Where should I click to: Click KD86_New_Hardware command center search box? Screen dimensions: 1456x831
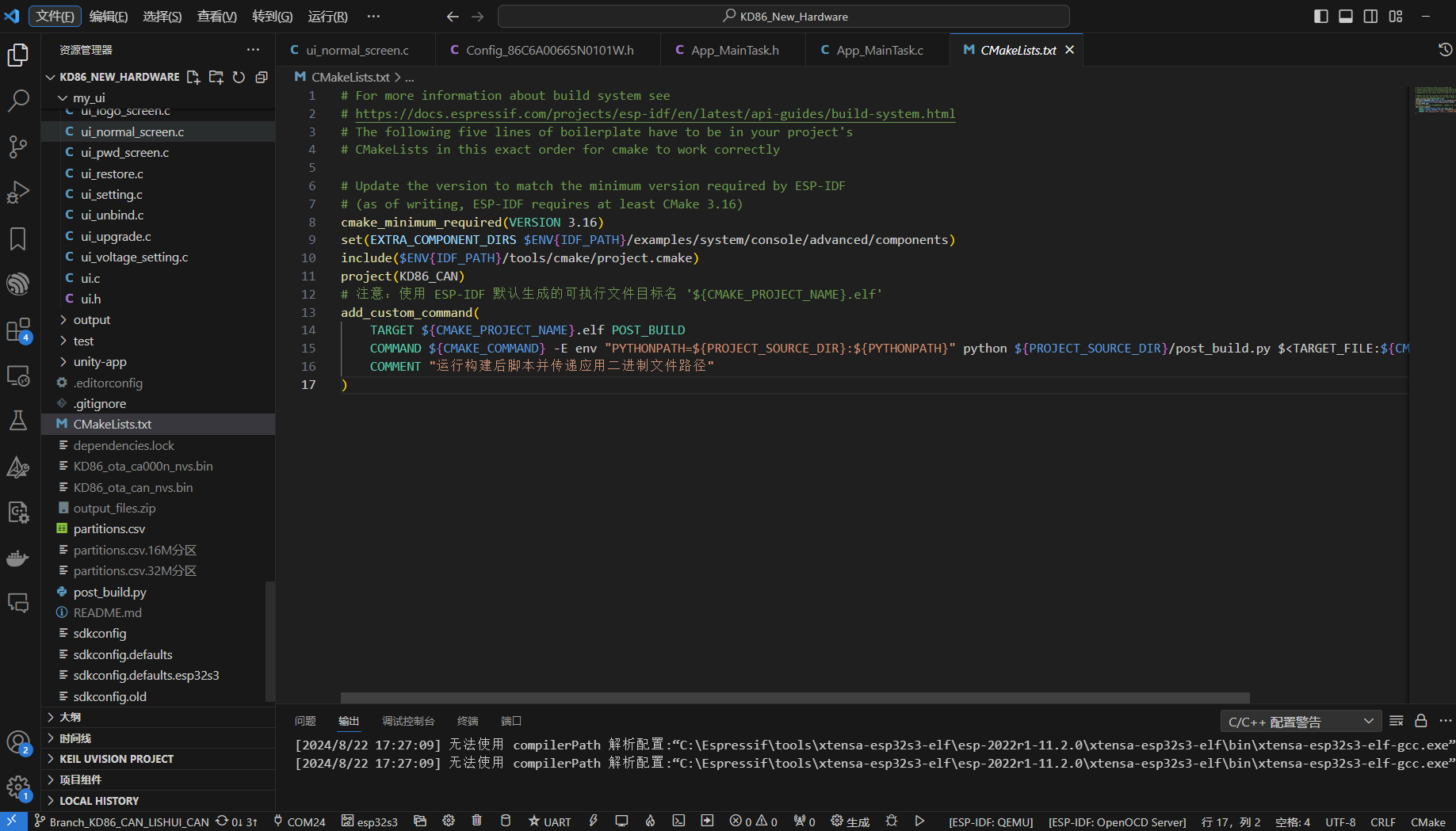(x=784, y=16)
